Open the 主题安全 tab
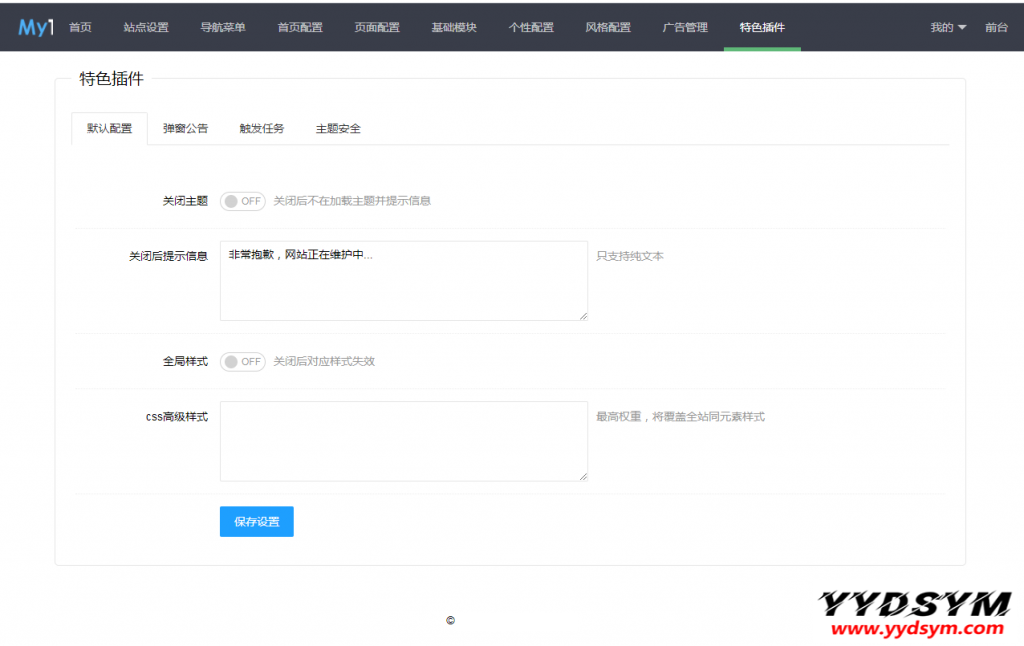The height and width of the screenshot is (646, 1024). tap(338, 129)
